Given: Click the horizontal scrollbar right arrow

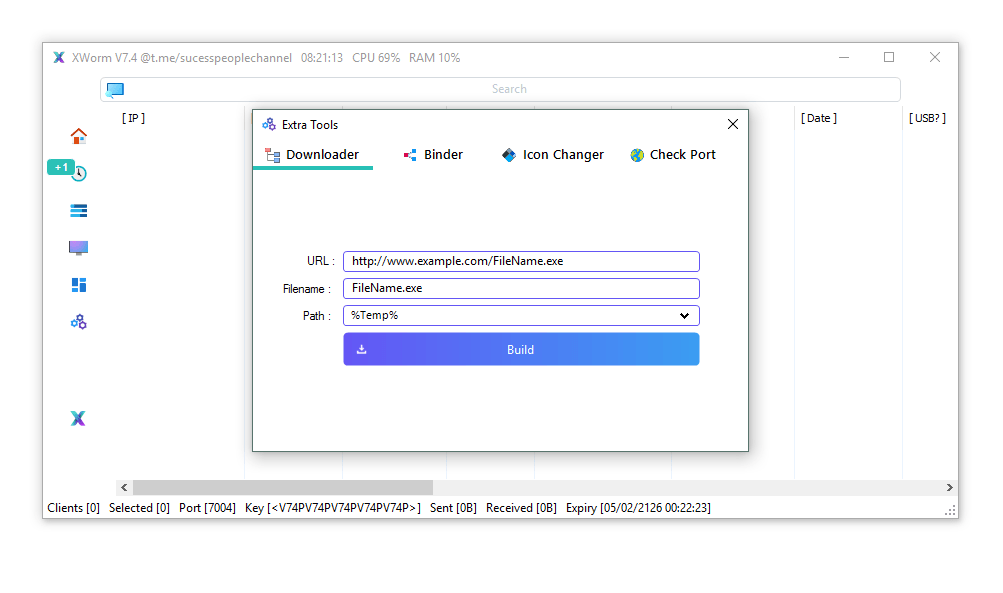Looking at the screenshot, I should tap(947, 487).
